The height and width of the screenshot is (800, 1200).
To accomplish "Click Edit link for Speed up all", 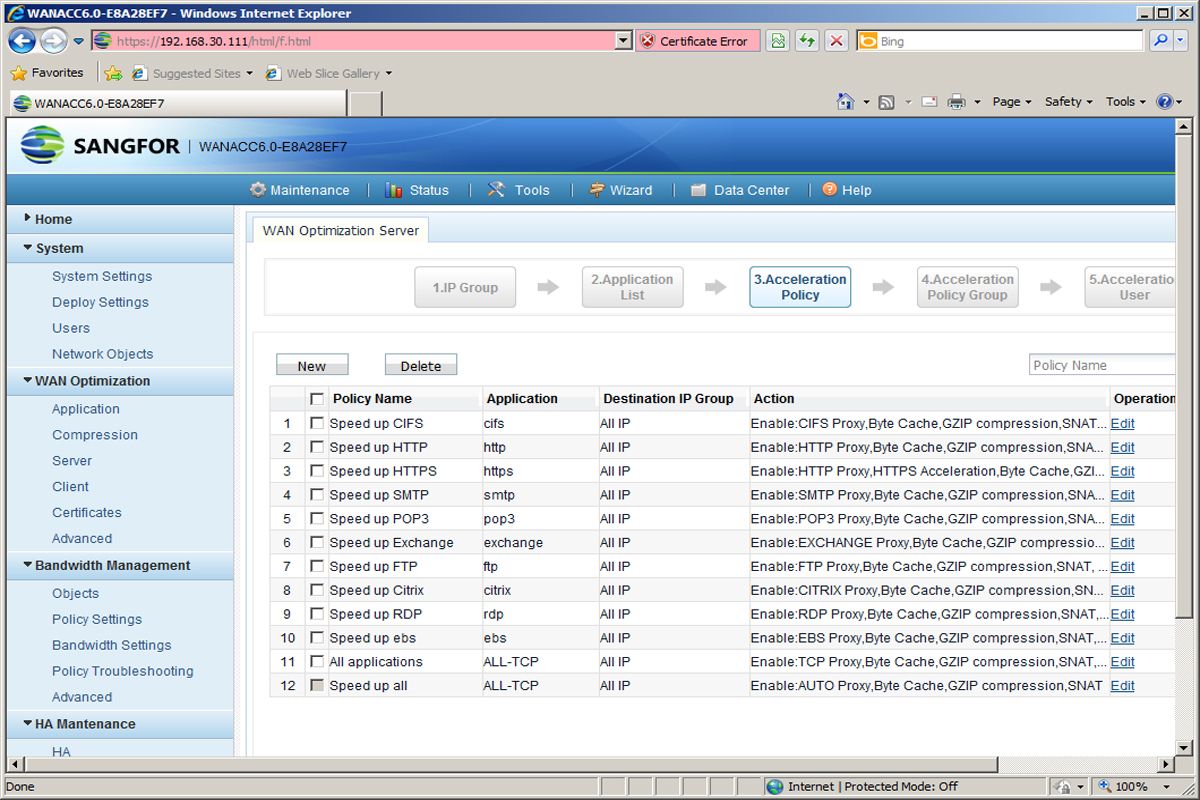I will click(x=1122, y=686).
